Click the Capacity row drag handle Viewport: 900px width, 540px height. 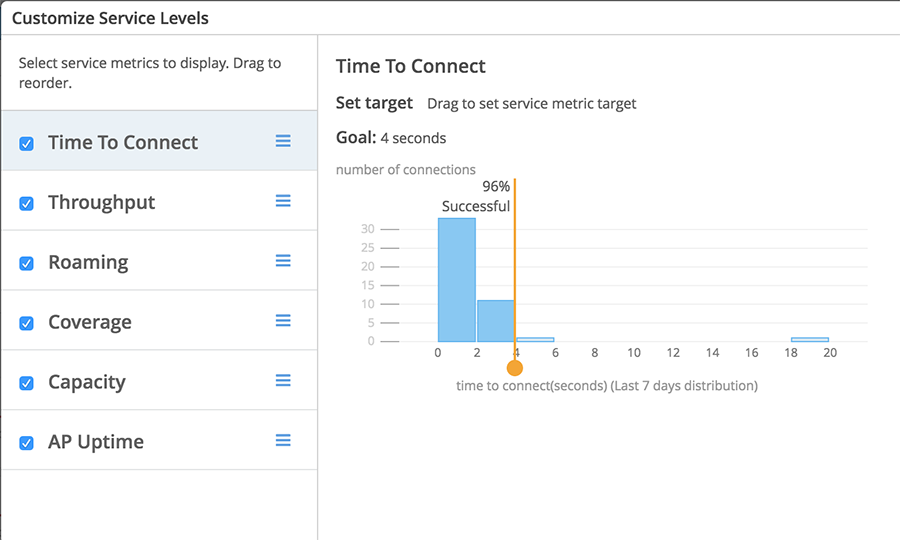click(283, 381)
